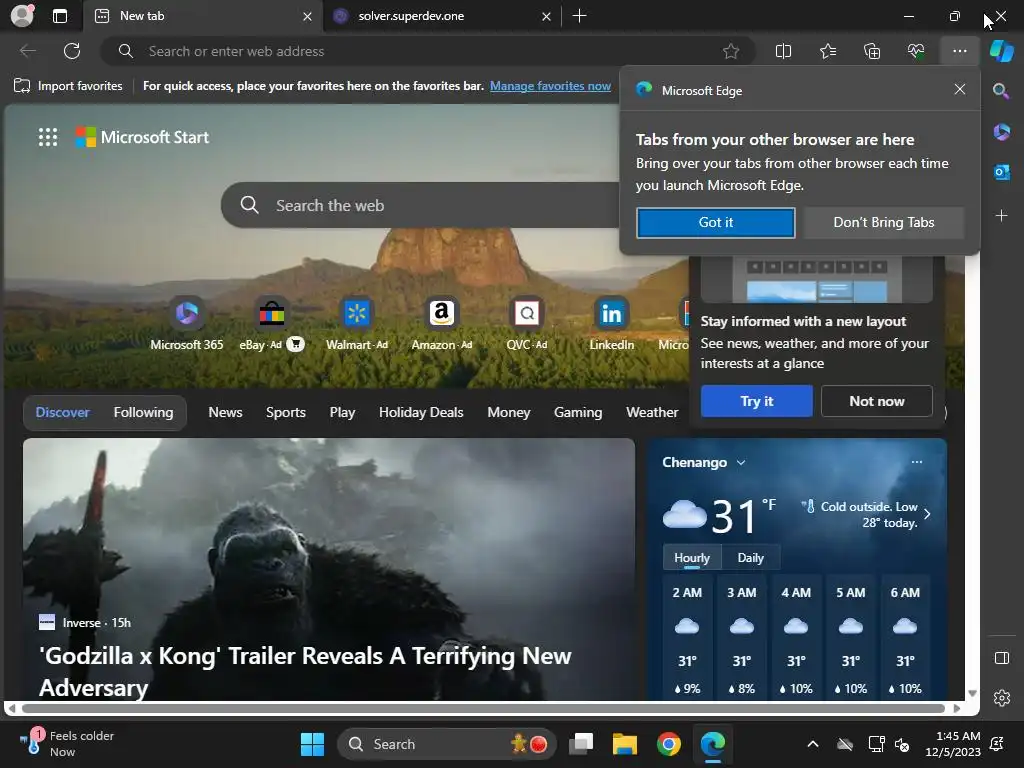Open Task View in taskbar
Screen dimensions: 1024x768
(581, 744)
